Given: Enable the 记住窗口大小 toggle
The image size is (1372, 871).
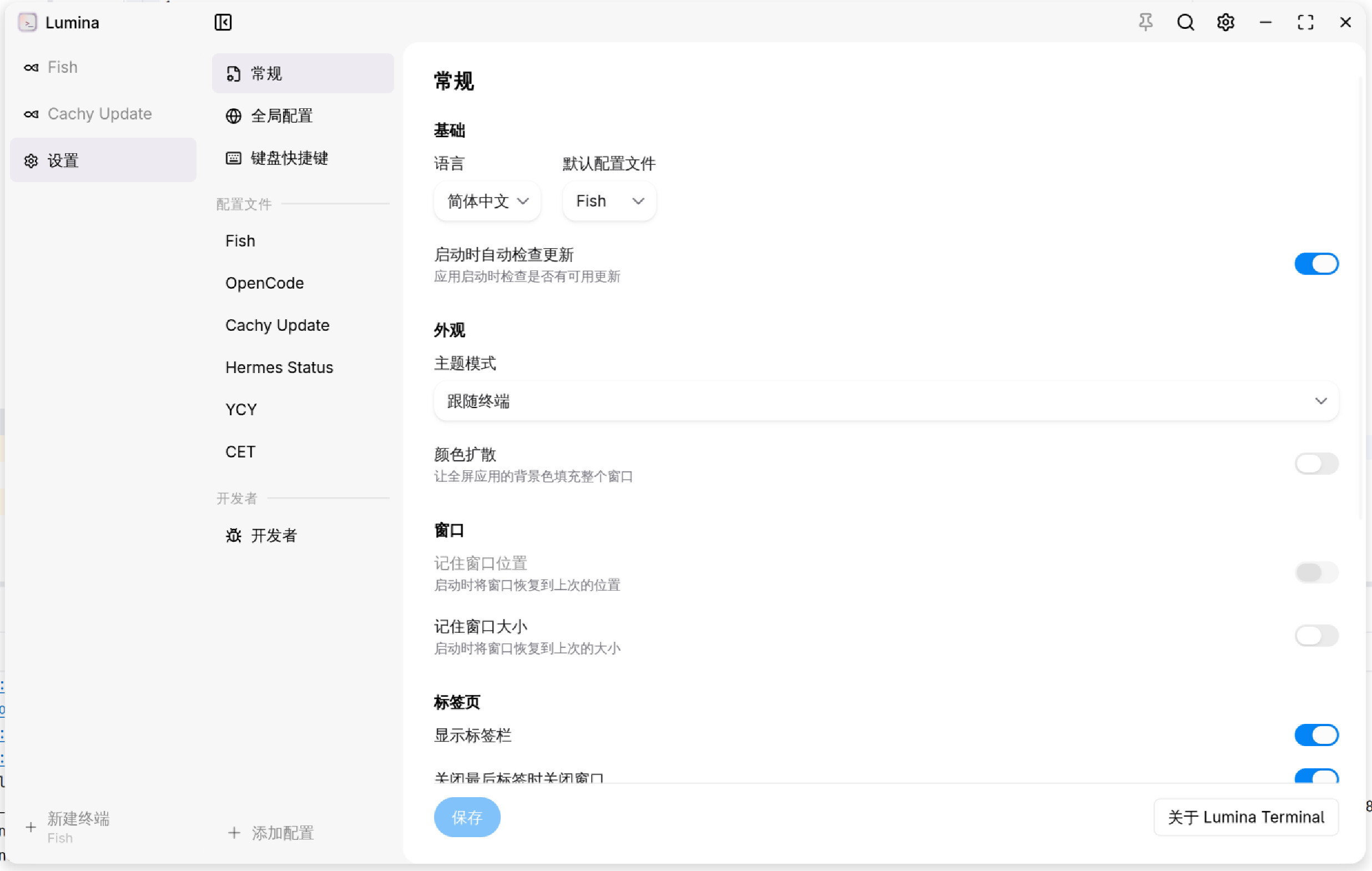Looking at the screenshot, I should pos(1316,636).
